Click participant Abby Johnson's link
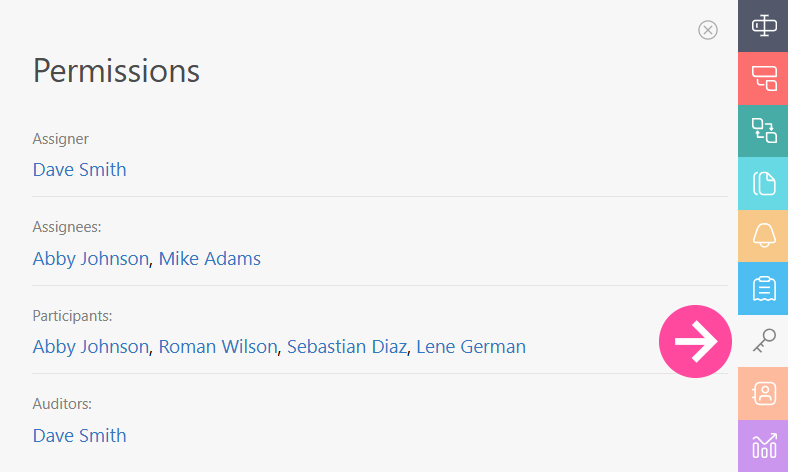788x472 pixels. 91,347
